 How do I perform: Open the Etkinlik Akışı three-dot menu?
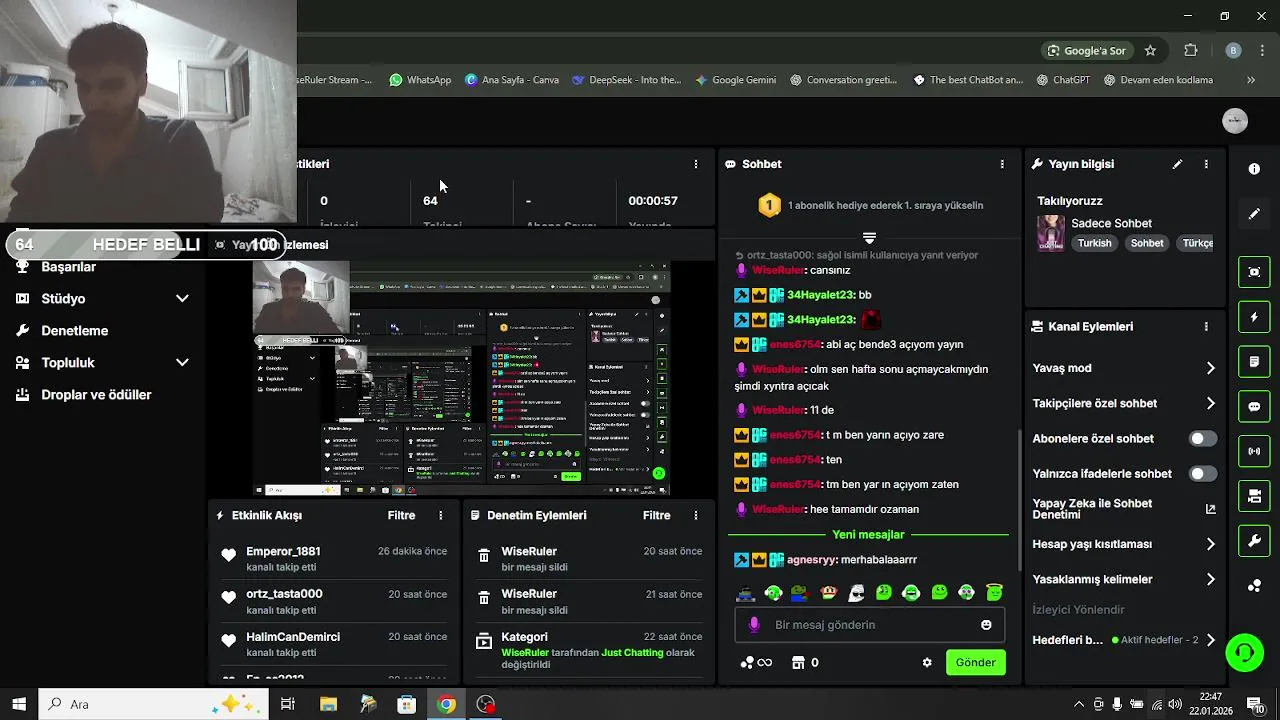point(440,516)
